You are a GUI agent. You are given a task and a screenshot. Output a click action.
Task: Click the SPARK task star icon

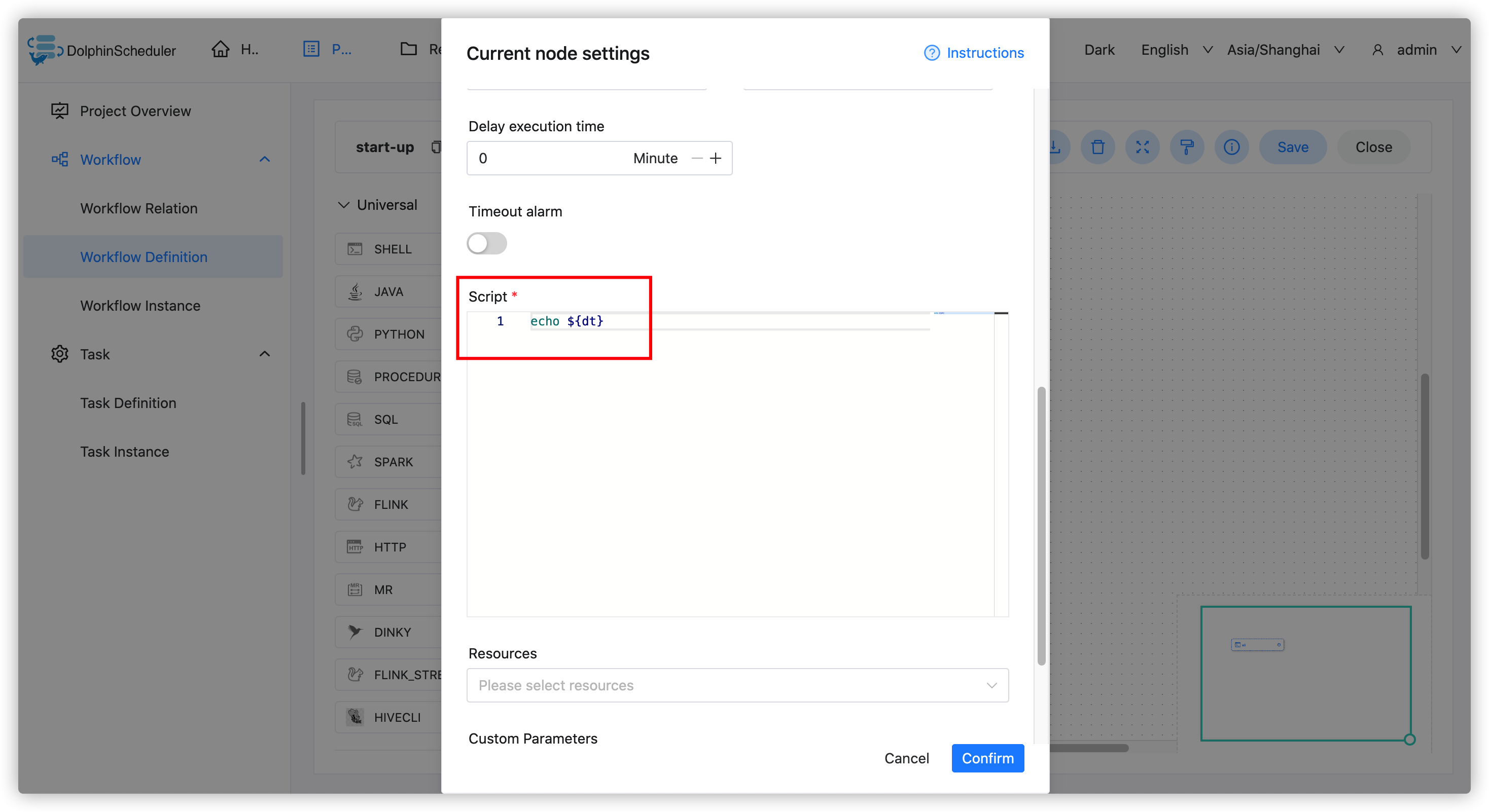click(355, 461)
